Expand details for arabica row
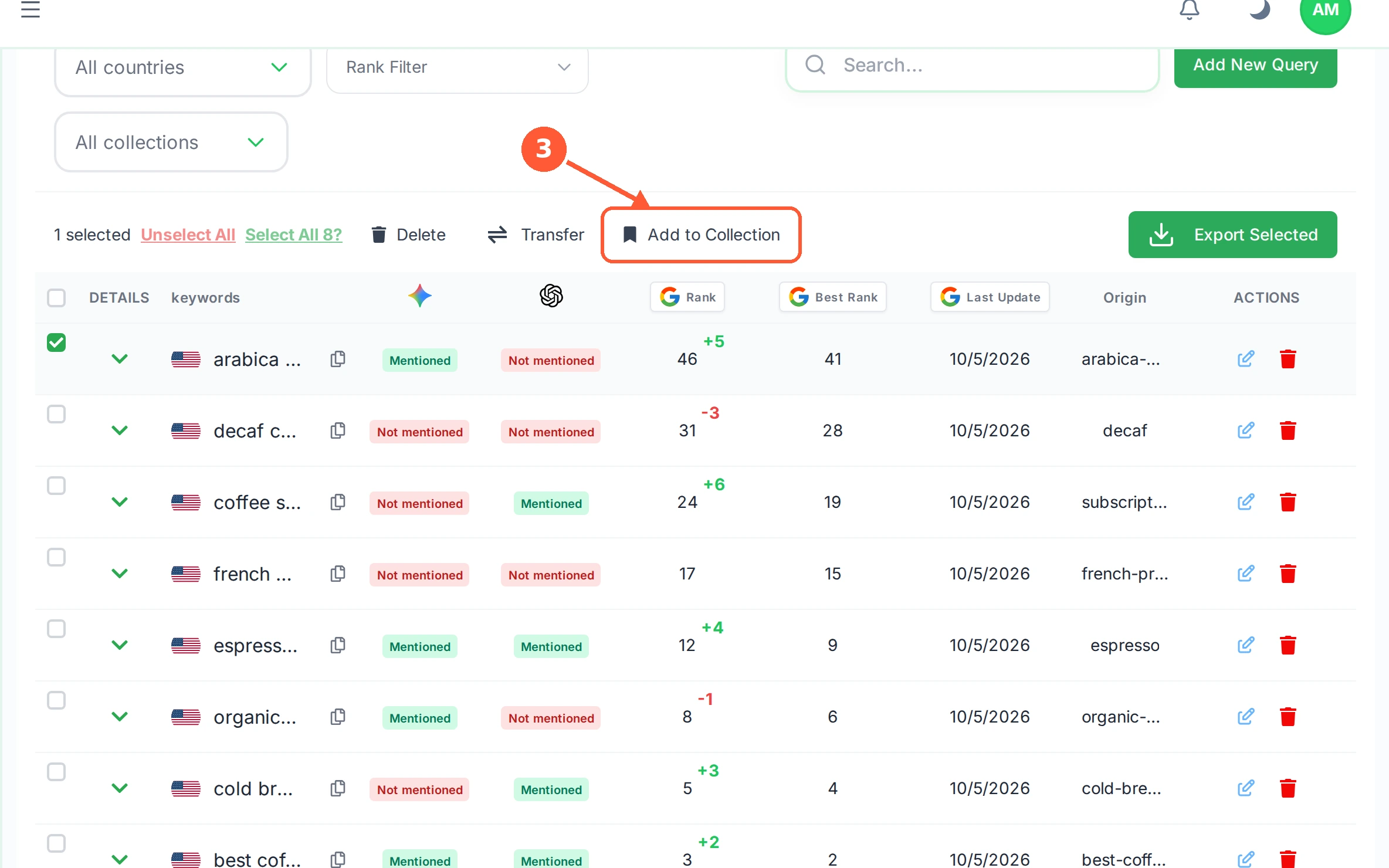Screen dimensions: 1389x868 (x=120, y=359)
